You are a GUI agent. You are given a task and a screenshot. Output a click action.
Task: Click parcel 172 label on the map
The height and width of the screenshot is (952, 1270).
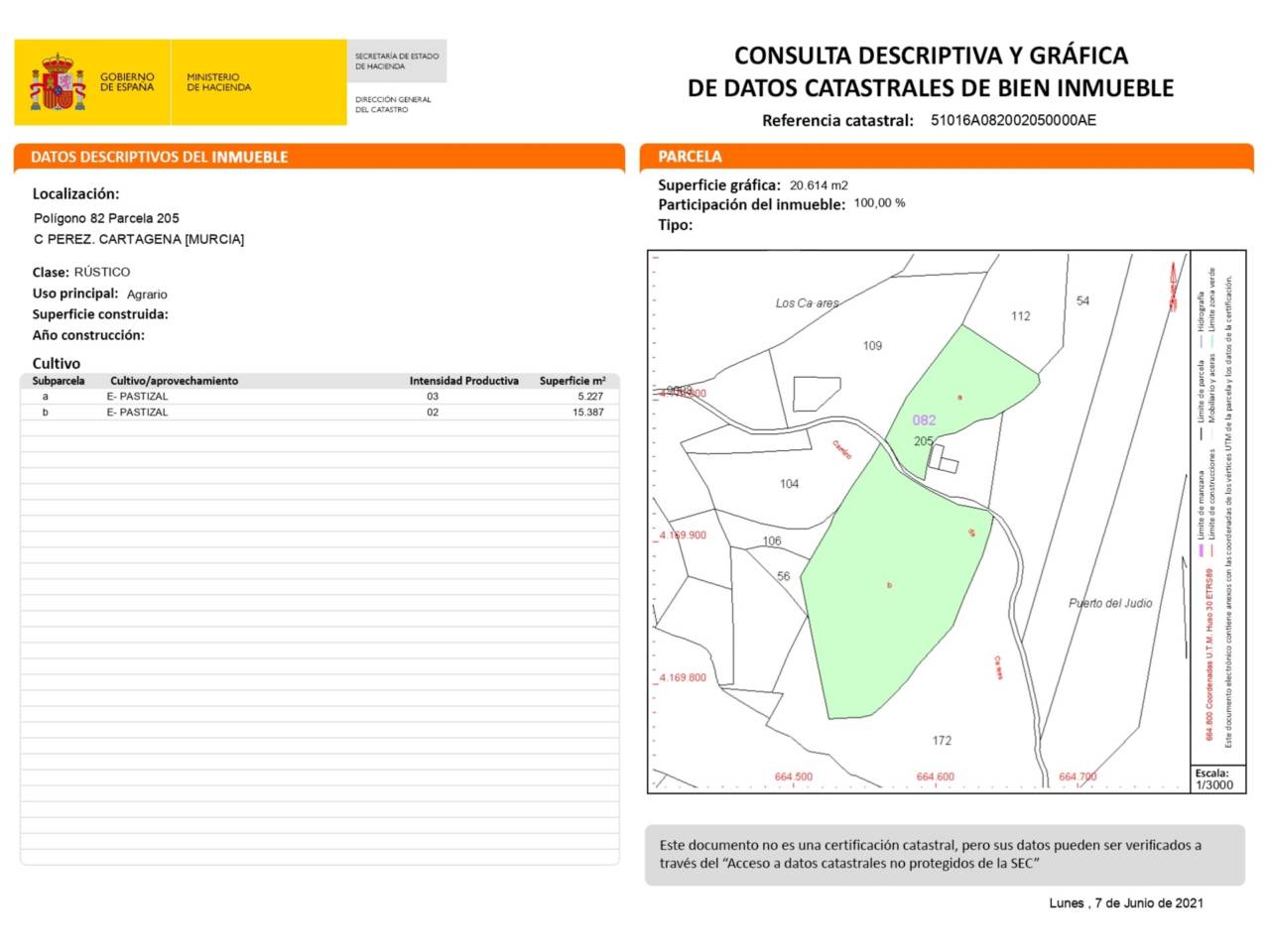942,741
